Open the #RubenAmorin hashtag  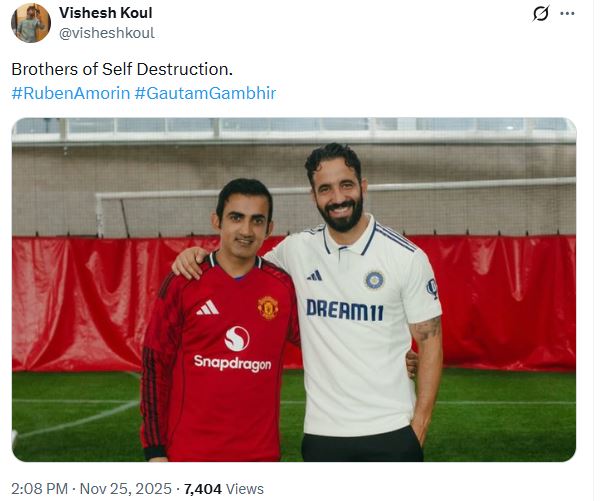pos(69,93)
